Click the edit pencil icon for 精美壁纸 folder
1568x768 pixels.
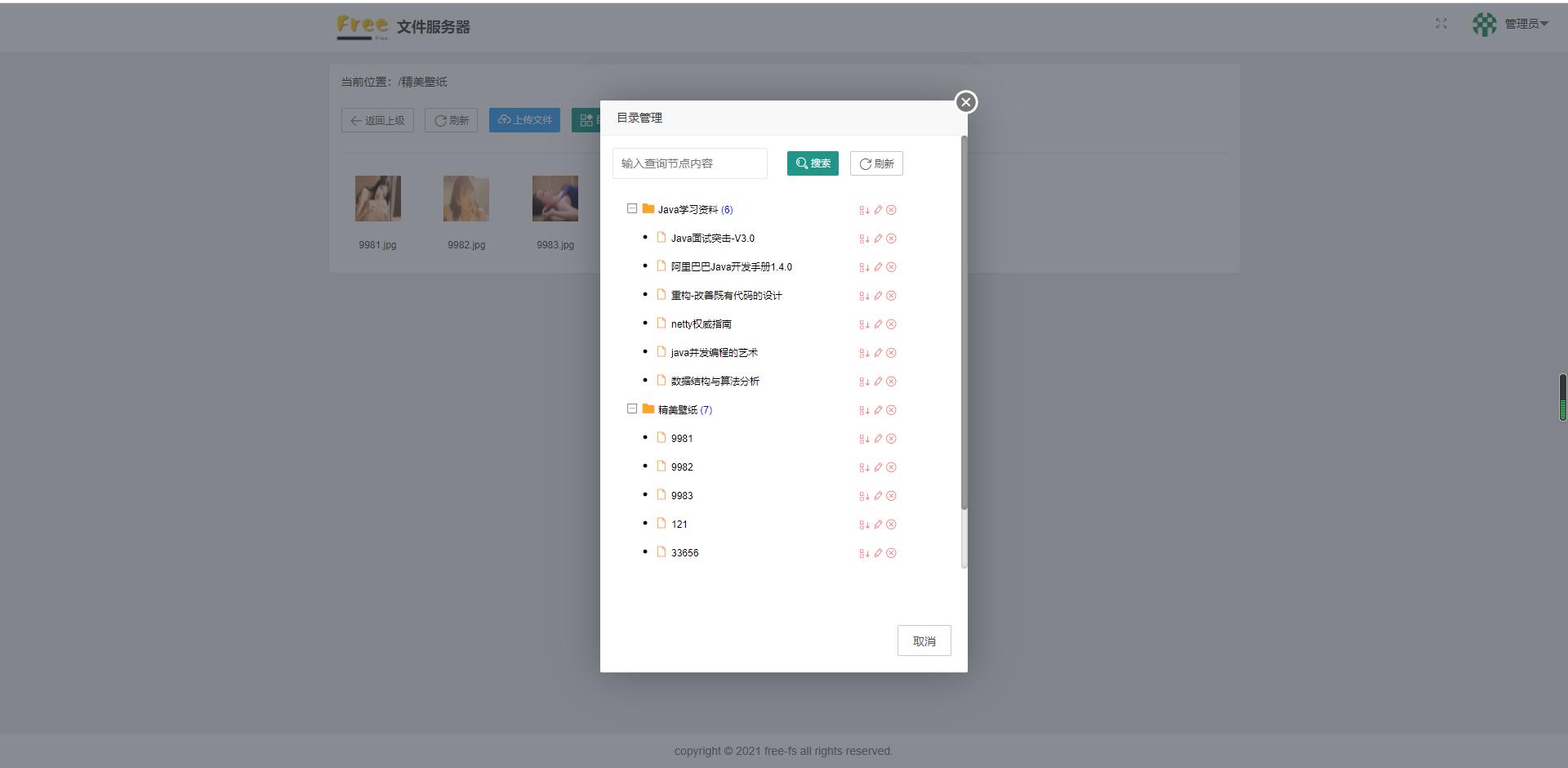pos(877,410)
